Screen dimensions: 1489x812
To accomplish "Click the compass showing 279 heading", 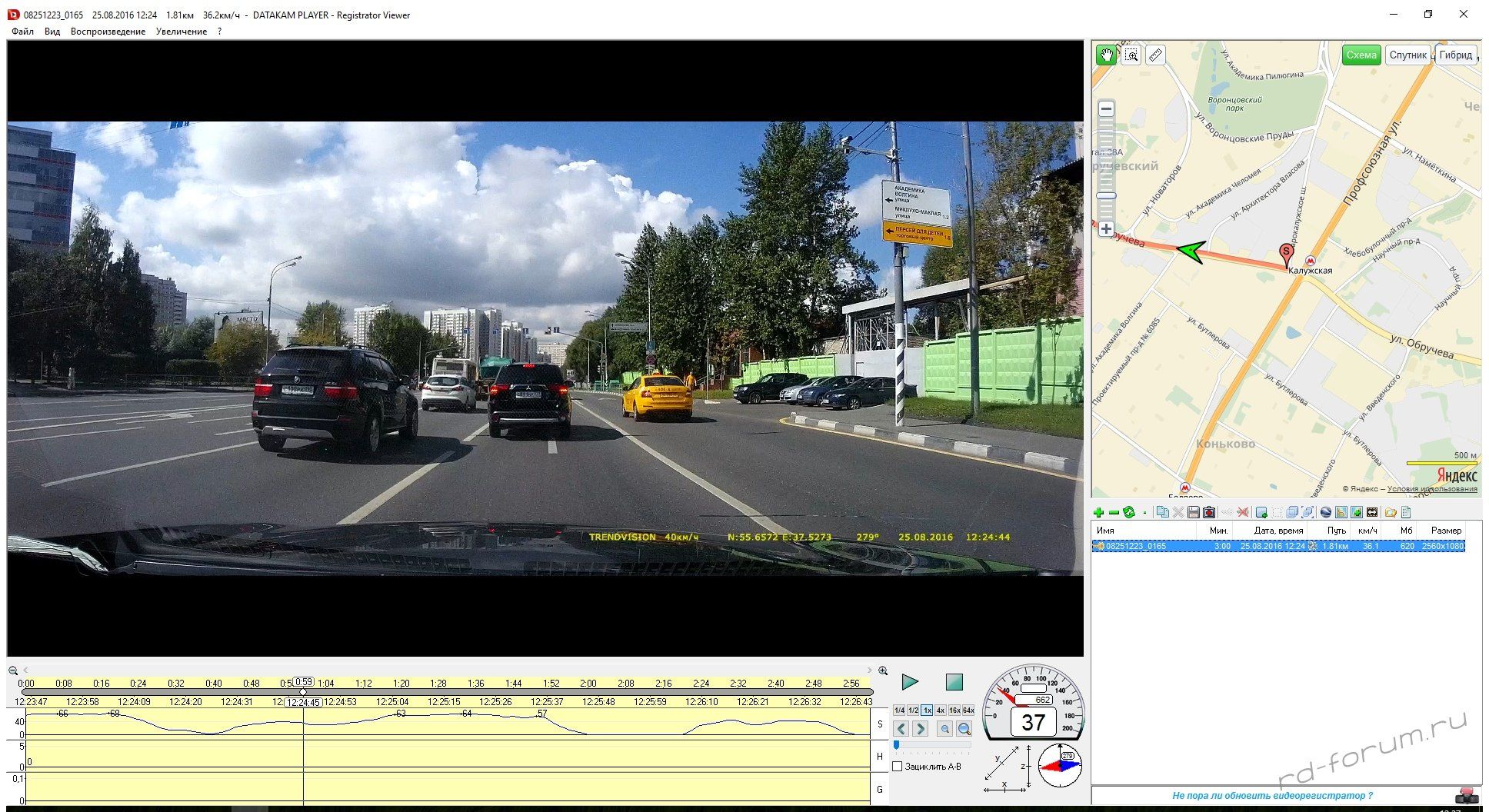I will point(1060,765).
